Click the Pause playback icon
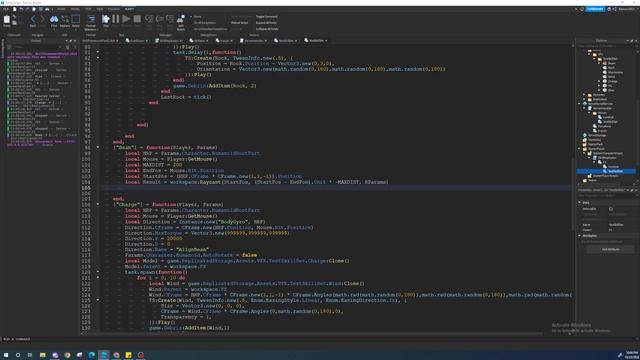The width and height of the screenshot is (640, 360). (116, 19)
